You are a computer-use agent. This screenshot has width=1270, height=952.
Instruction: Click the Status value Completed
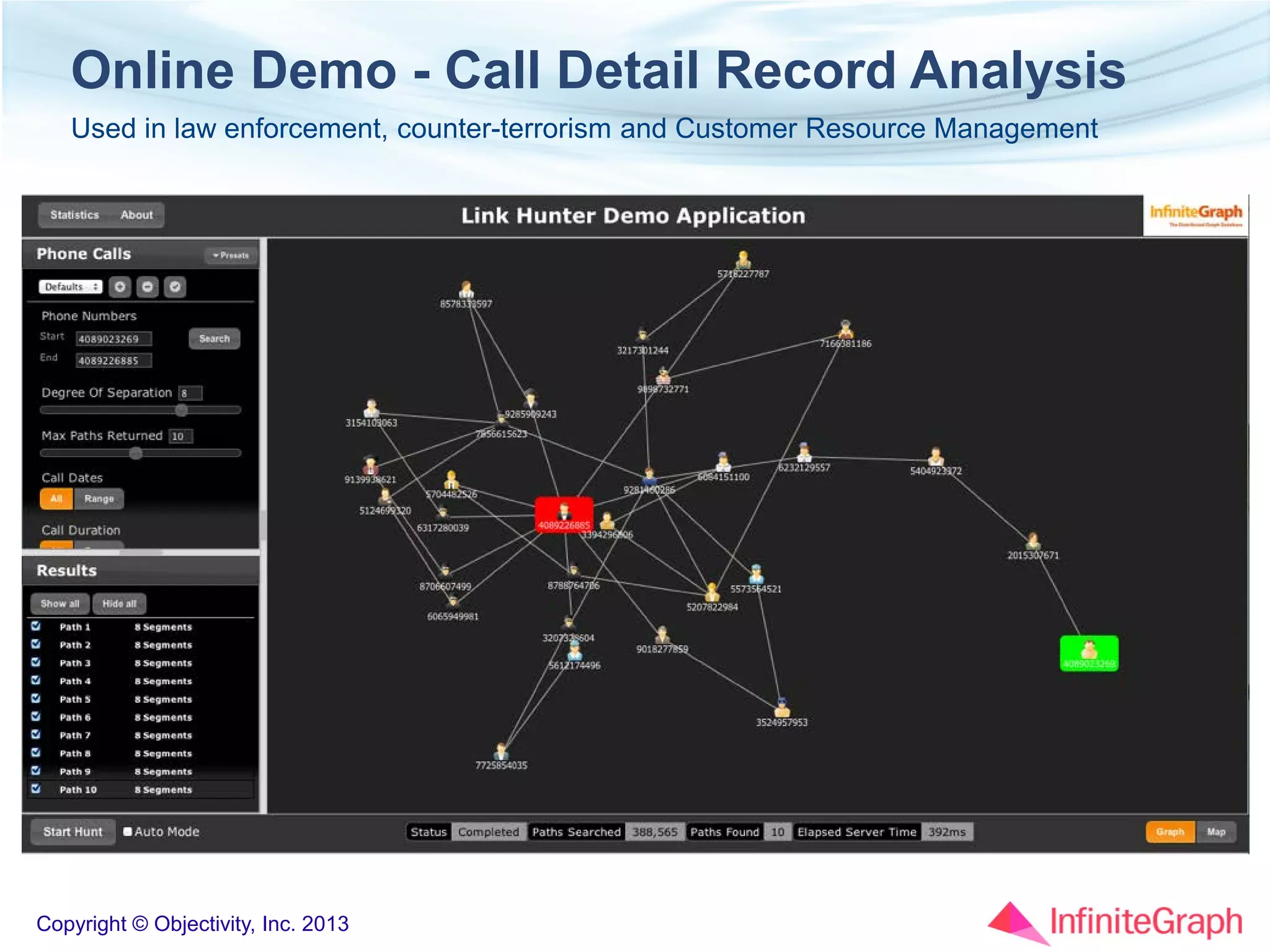click(489, 832)
